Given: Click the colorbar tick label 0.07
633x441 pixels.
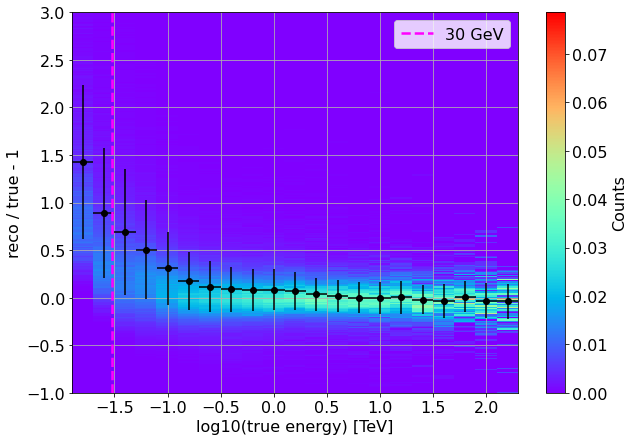Looking at the screenshot, I should (589, 55).
